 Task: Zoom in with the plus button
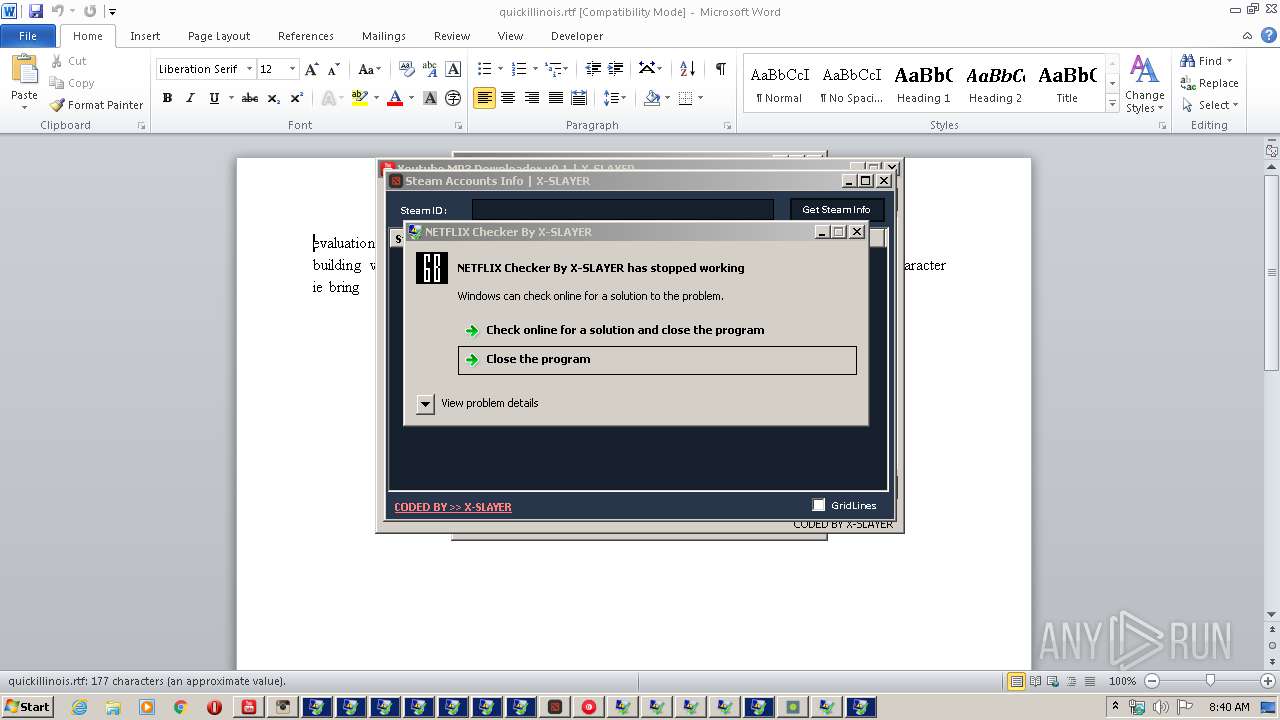click(1268, 681)
